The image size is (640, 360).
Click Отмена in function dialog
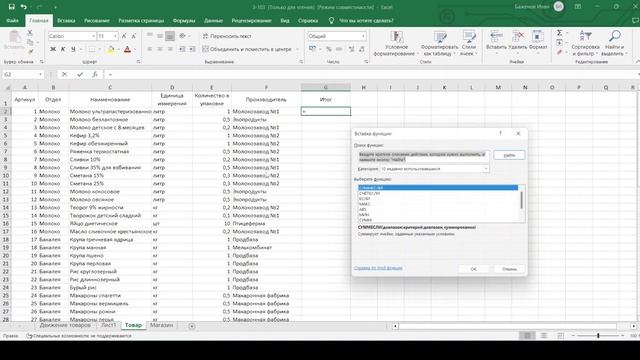point(509,269)
